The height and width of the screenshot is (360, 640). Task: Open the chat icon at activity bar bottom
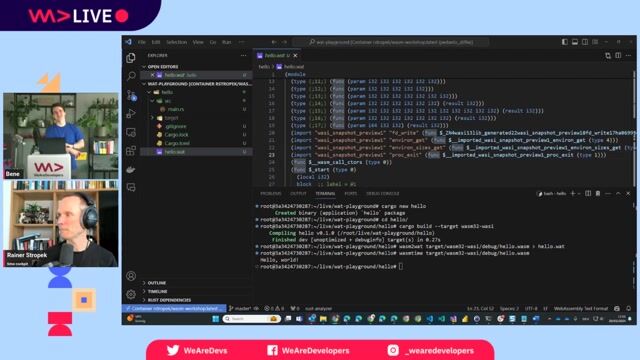tap(131, 187)
